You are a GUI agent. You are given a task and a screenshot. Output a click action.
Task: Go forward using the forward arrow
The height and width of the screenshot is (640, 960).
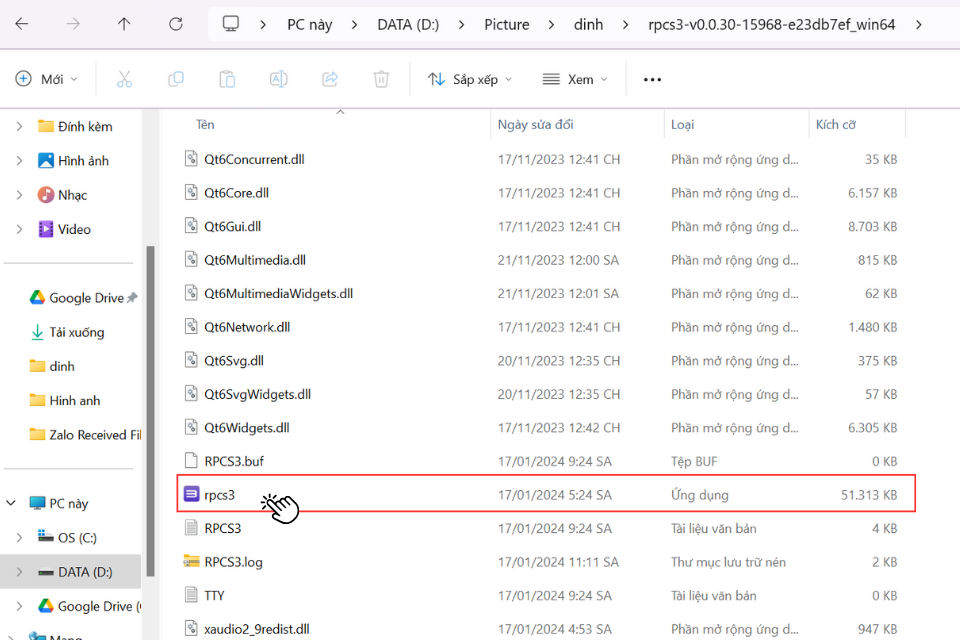tap(73, 24)
